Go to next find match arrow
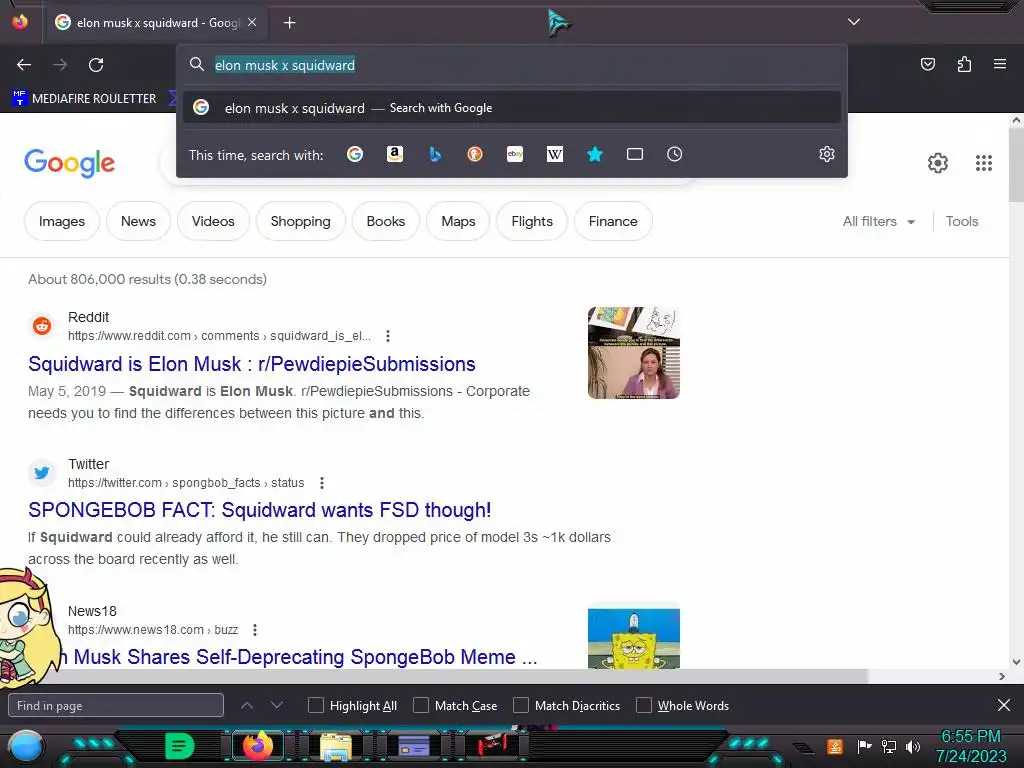 pyautogui.click(x=277, y=705)
